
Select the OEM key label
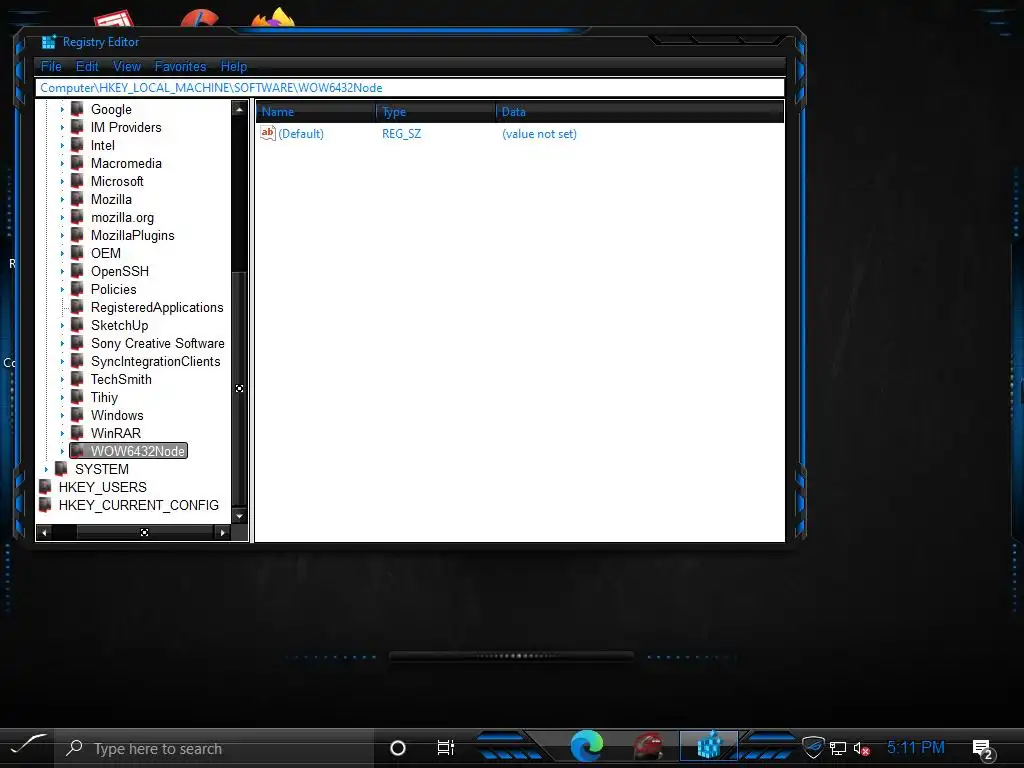point(106,253)
